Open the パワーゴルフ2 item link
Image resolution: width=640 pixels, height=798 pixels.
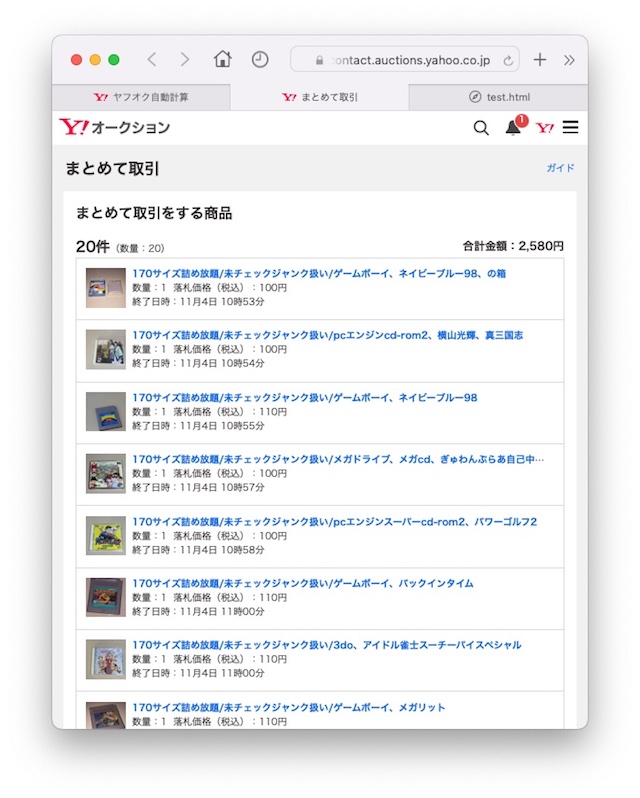pyautogui.click(x=334, y=521)
